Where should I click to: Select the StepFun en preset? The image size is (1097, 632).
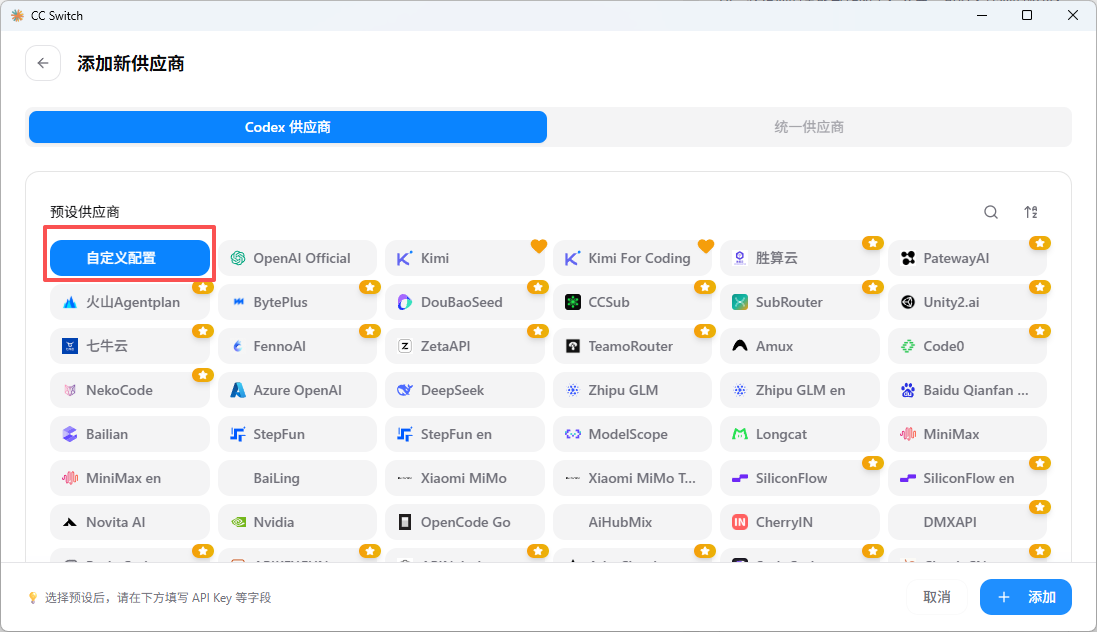[465, 434]
